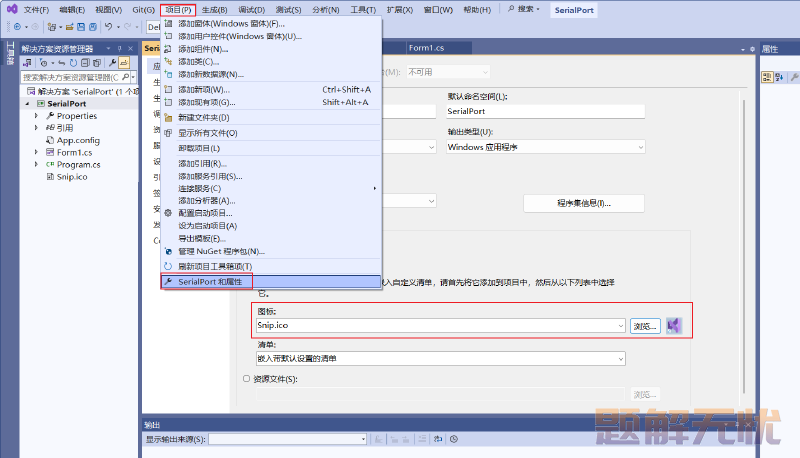Viewport: 800px width, 458px height.
Task: Select Add Windows Form menu item
Action: [271, 23]
